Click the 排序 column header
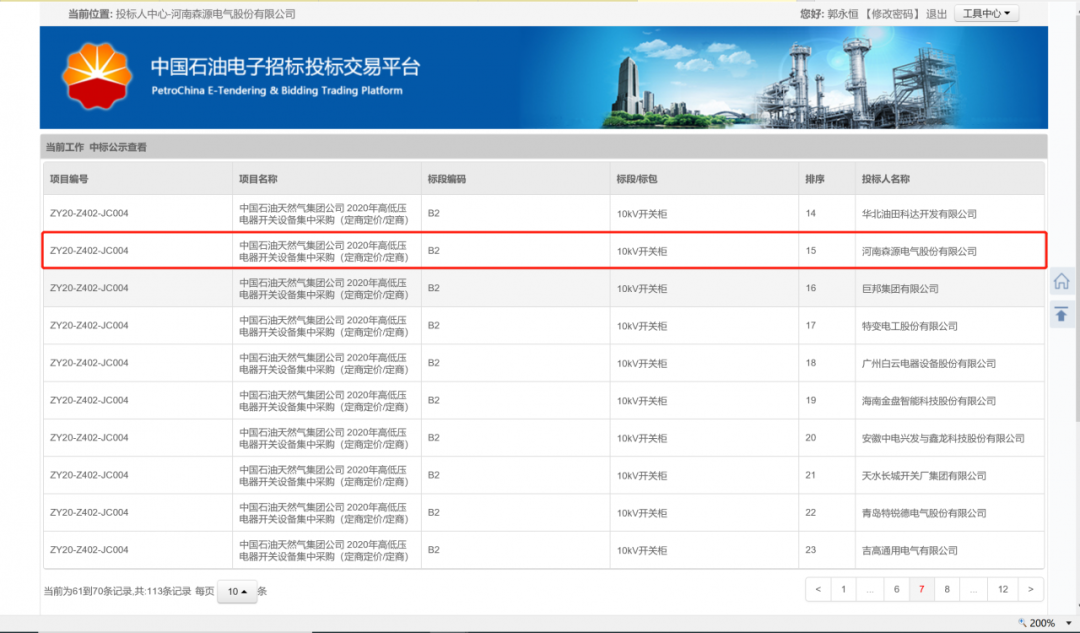The height and width of the screenshot is (633, 1080). pos(815,179)
